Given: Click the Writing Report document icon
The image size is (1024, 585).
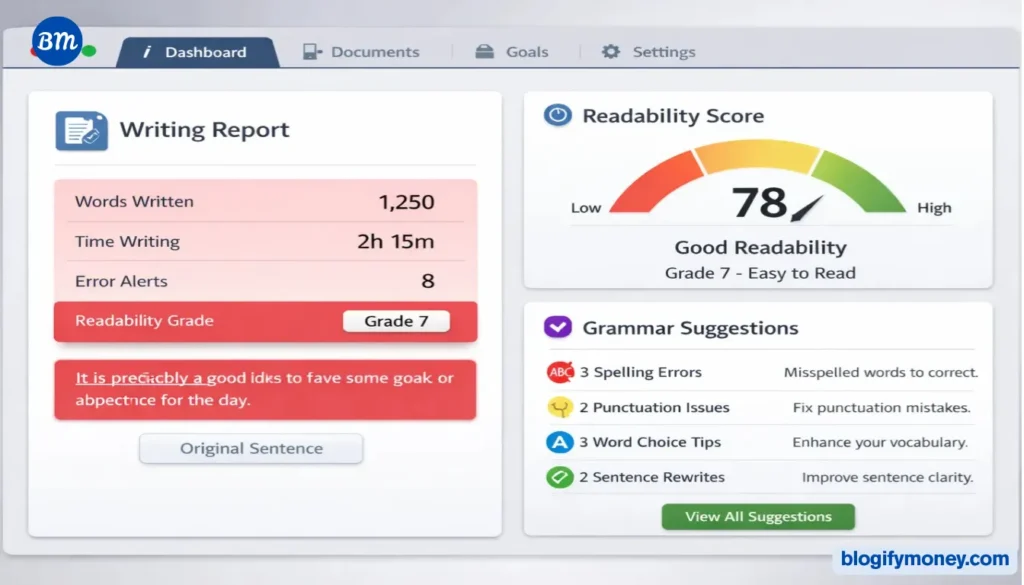Looking at the screenshot, I should point(82,131).
